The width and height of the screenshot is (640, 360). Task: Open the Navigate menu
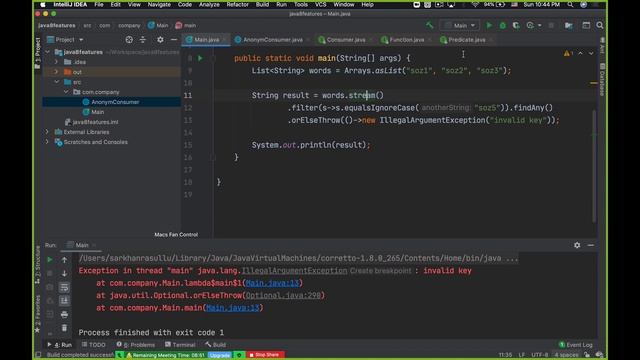click(159, 4)
